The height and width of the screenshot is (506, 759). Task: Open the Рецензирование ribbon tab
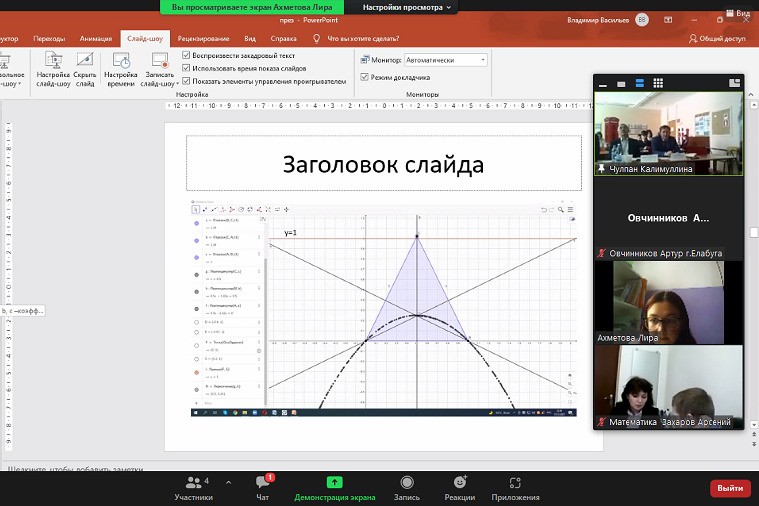[x=204, y=38]
